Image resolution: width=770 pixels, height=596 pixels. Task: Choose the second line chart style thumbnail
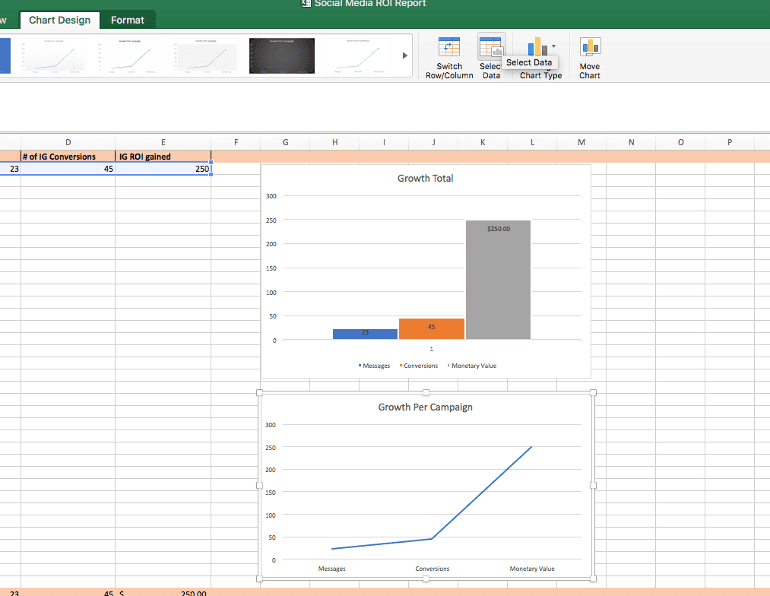coord(130,56)
